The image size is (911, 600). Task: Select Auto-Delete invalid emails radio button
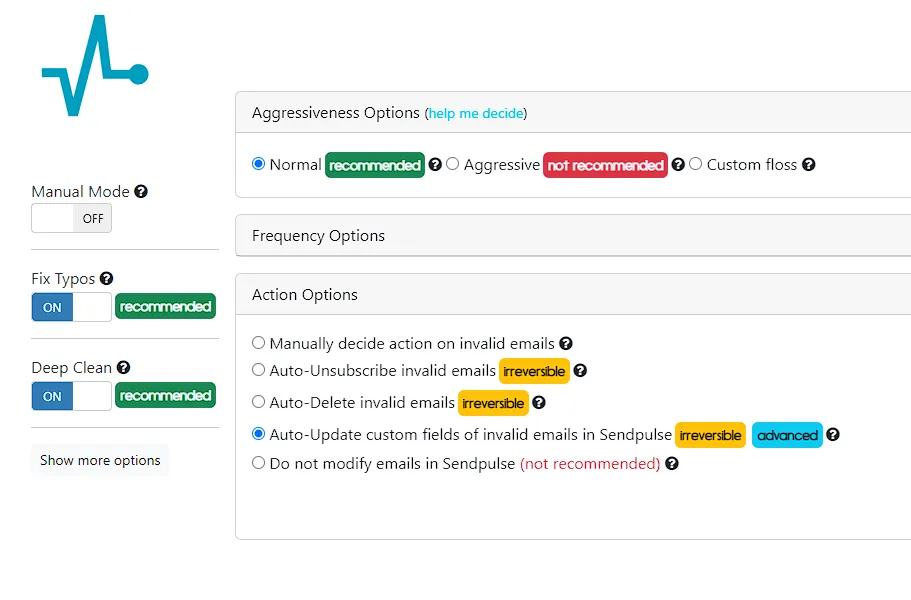tap(259, 401)
